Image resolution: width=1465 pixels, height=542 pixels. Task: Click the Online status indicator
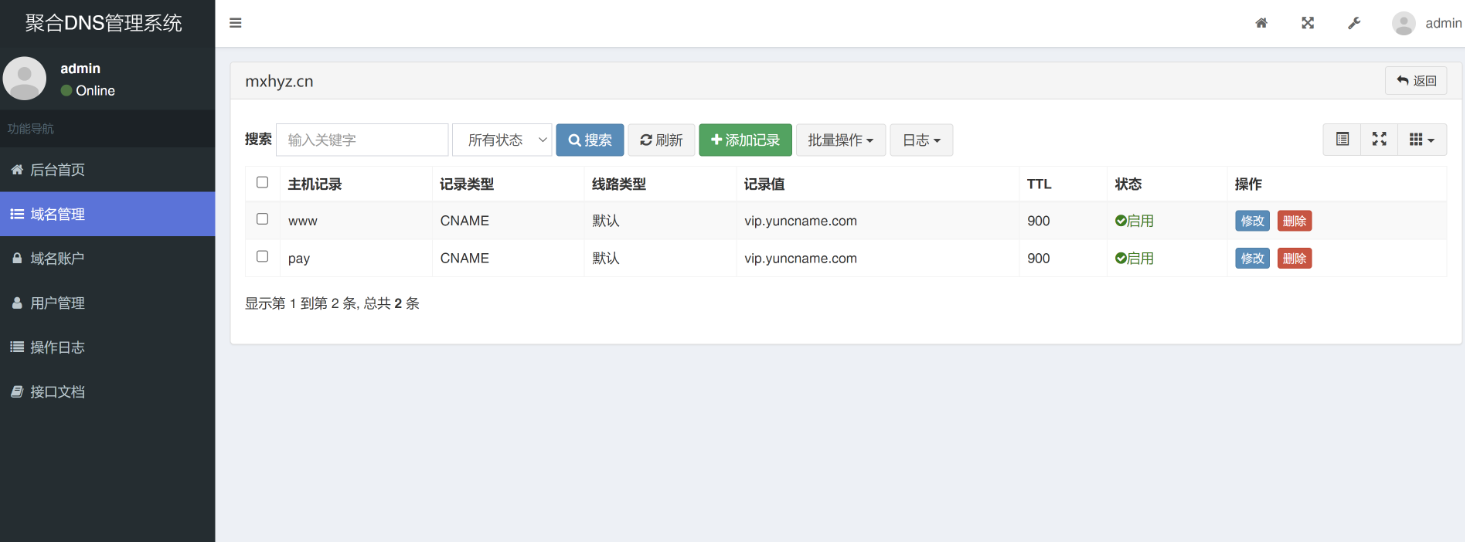point(88,90)
